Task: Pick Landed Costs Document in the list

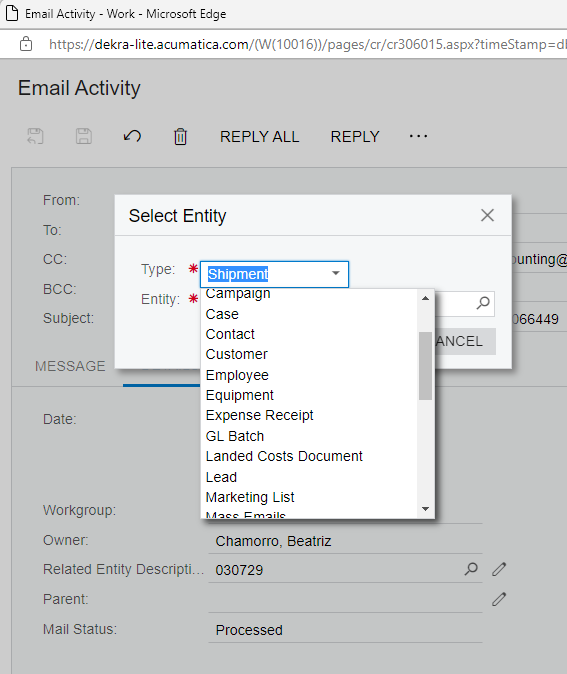Action: (x=284, y=456)
